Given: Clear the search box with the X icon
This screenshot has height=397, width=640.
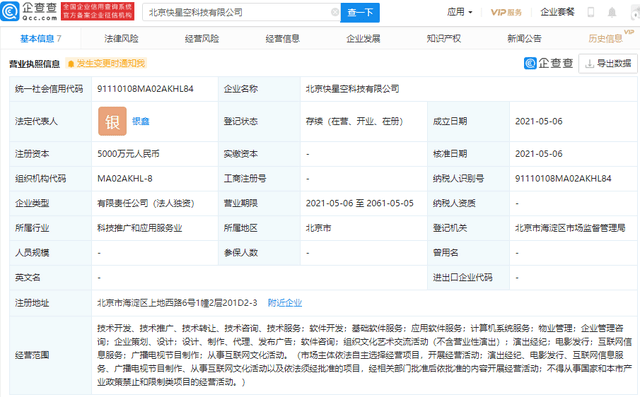Looking at the screenshot, I should pos(335,12).
